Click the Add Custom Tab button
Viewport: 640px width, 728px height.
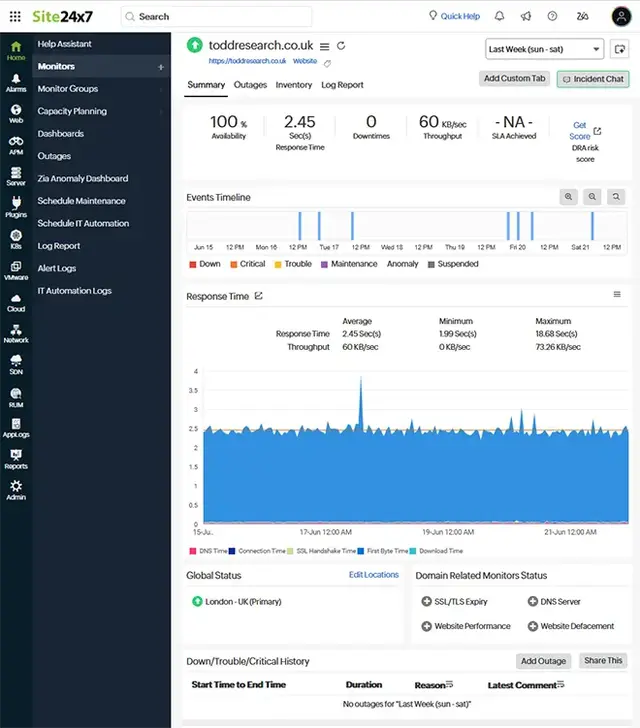click(515, 78)
